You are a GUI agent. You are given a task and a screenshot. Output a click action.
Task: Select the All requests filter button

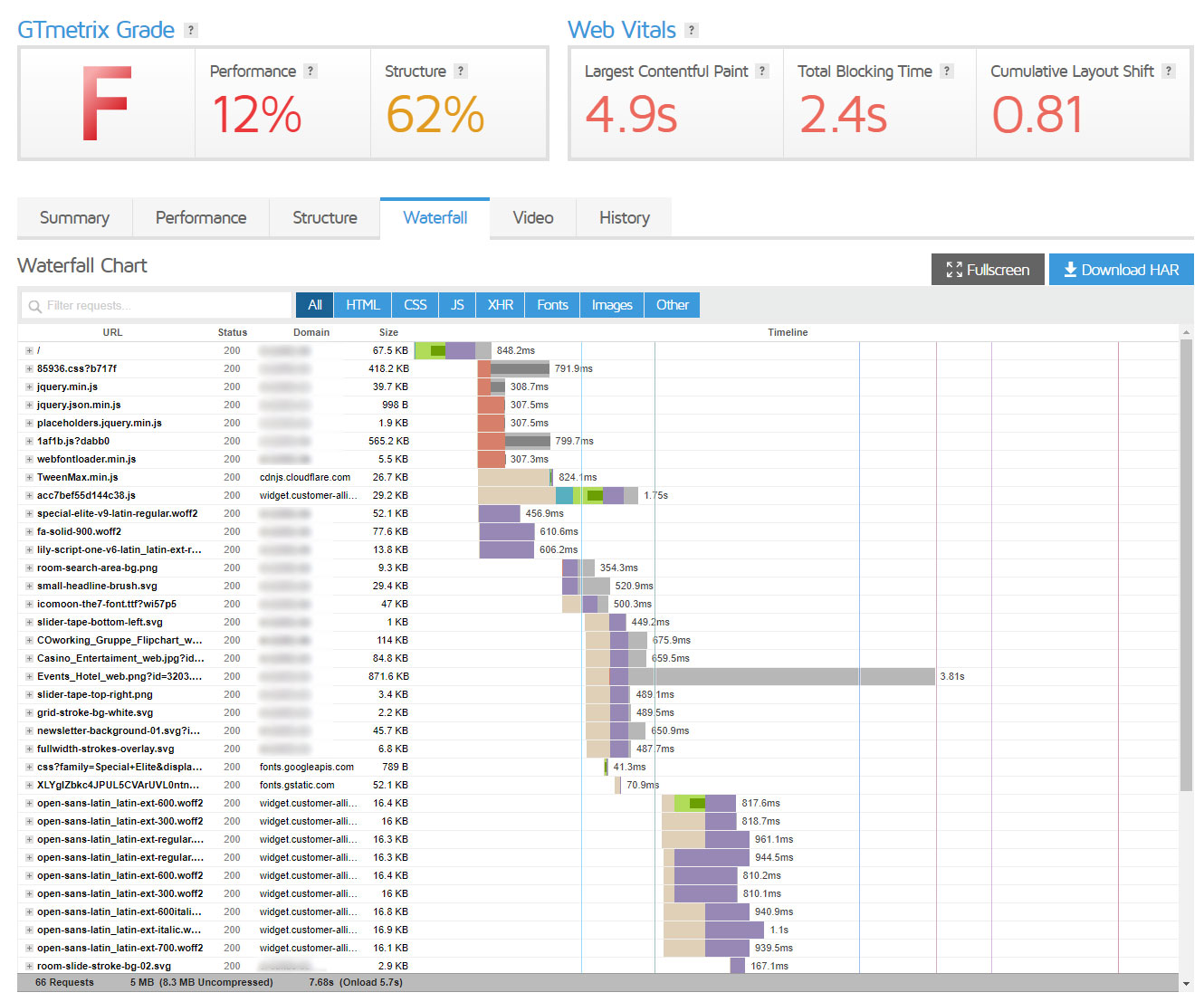click(x=313, y=305)
